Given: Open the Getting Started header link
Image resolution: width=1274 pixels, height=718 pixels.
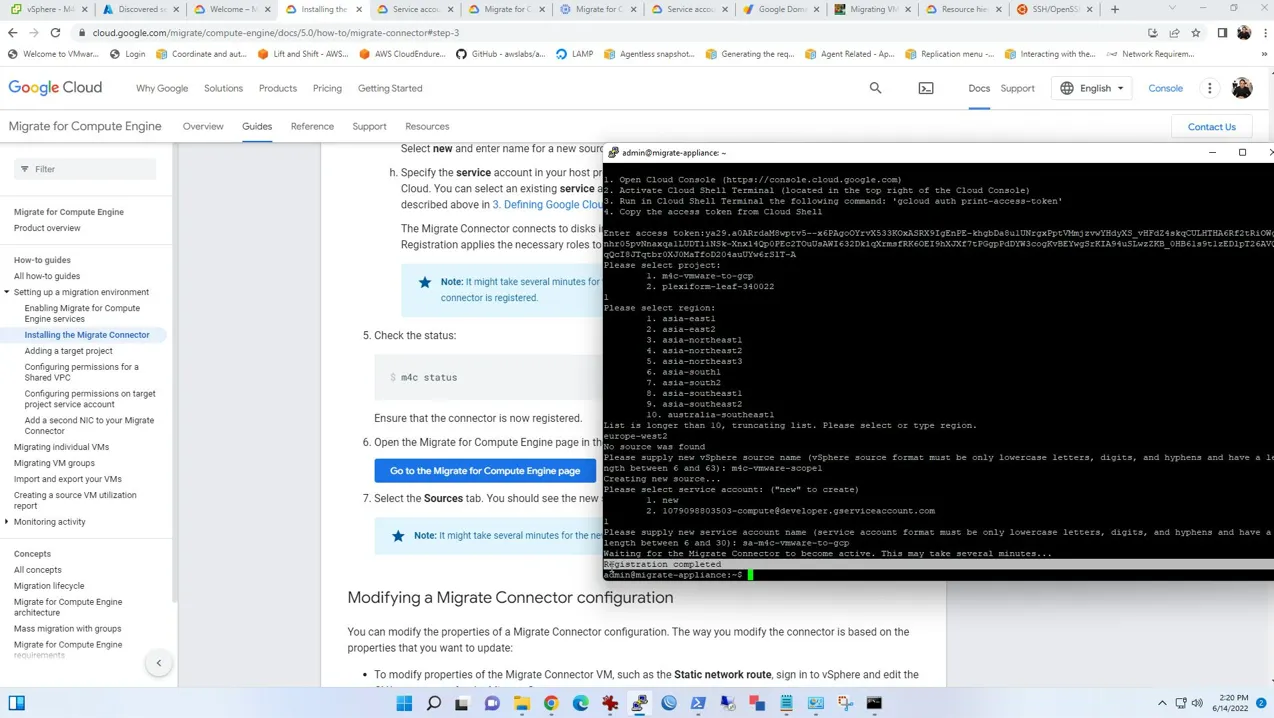Looking at the screenshot, I should pos(390,88).
